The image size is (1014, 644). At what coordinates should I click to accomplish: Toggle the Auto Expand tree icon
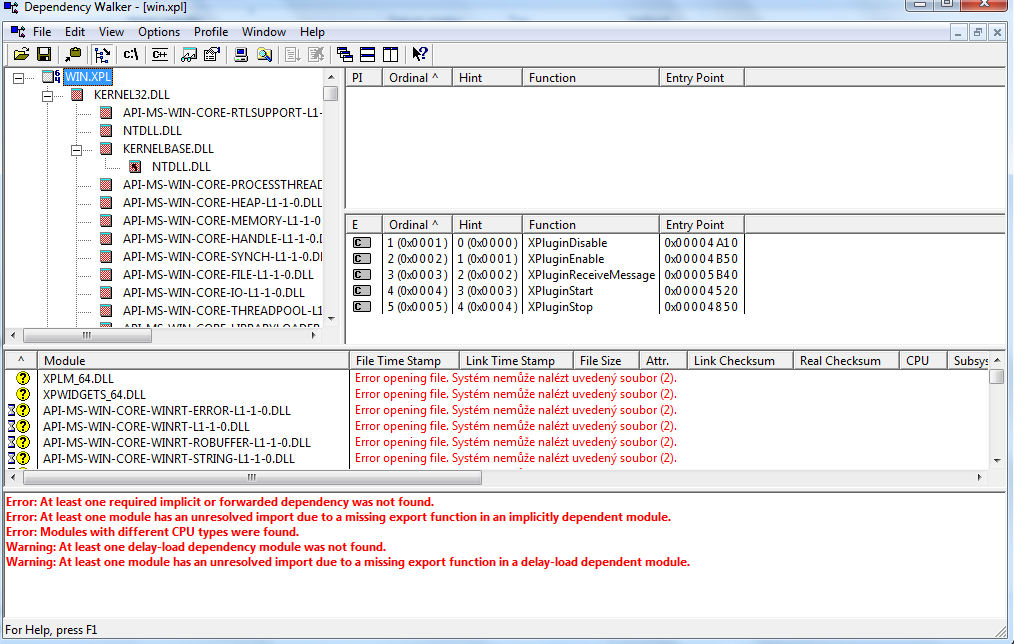102,54
